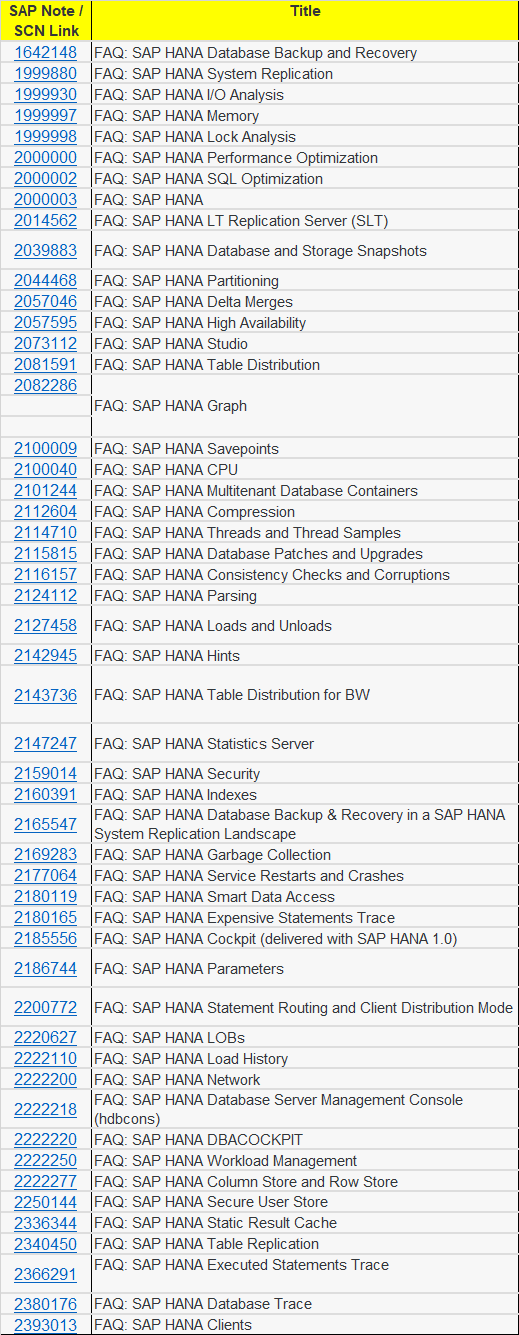519x1335 pixels.
Task: Open SAP Note 2073112 link
Action: coord(45,344)
